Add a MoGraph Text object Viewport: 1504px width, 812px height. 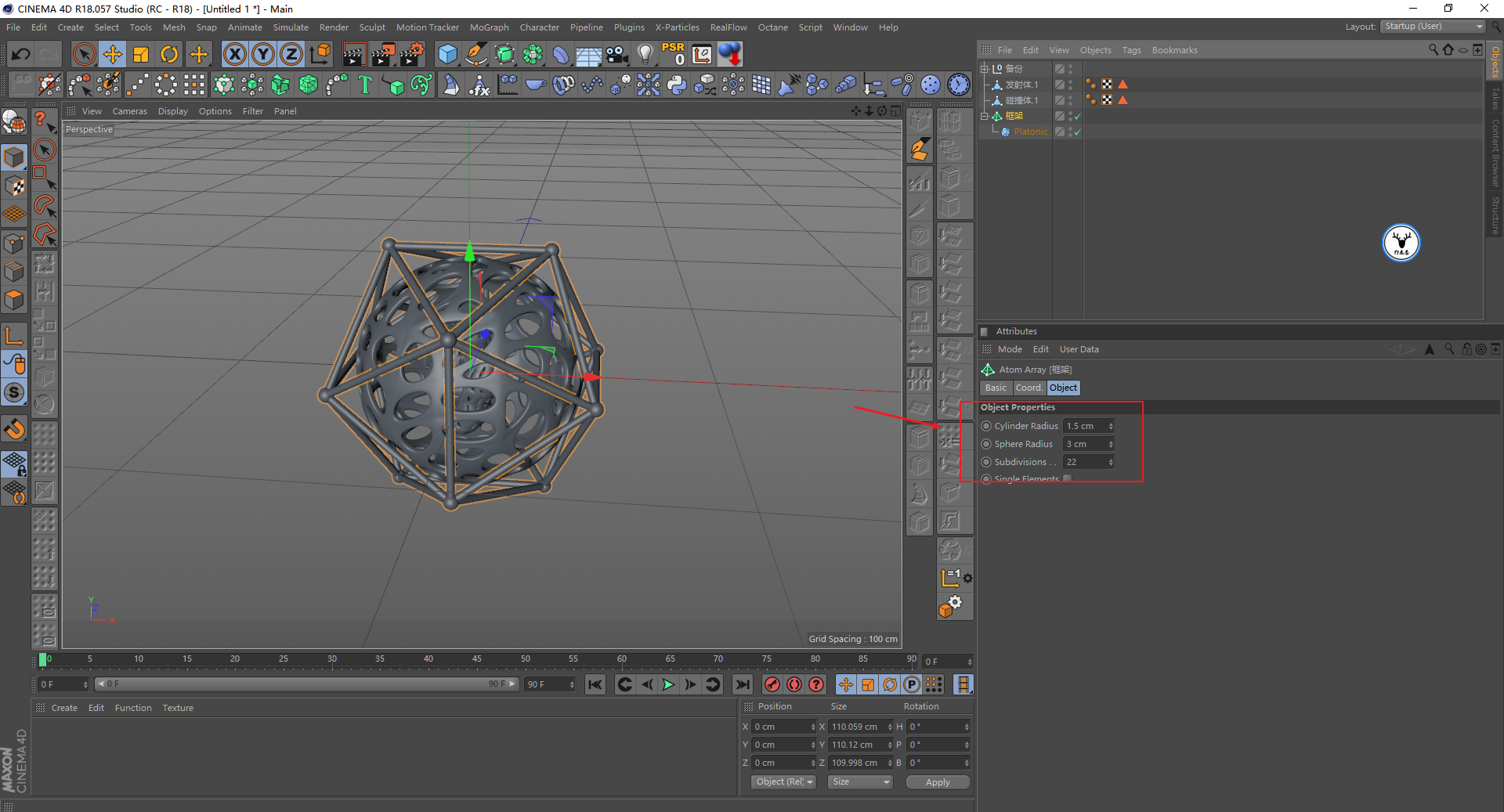click(x=365, y=85)
